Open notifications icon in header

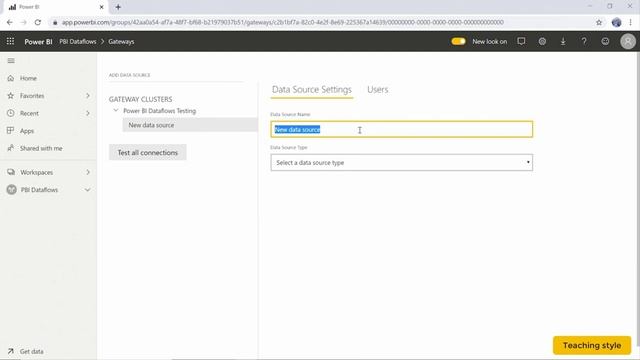tap(521, 41)
